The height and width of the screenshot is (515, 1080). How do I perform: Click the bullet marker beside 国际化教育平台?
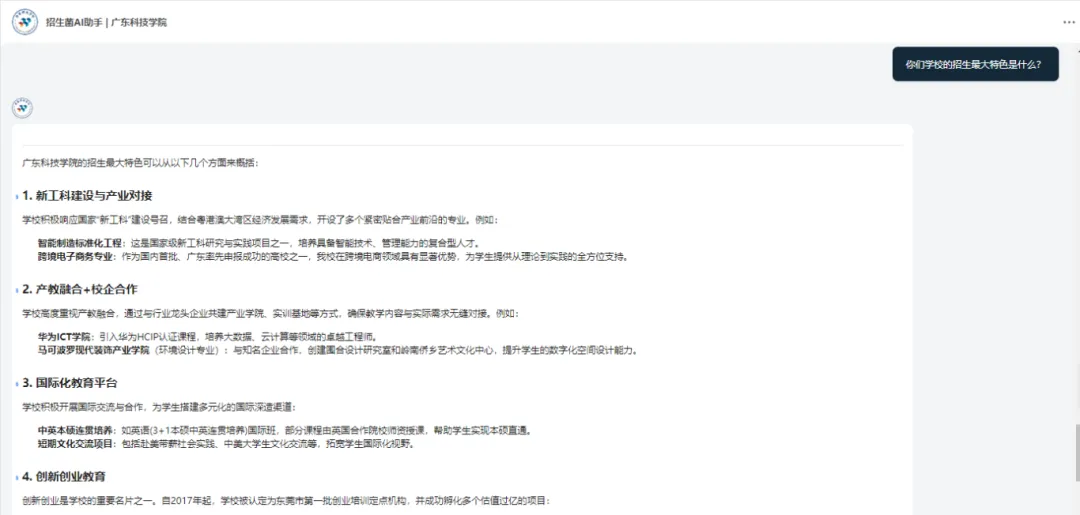pos(17,384)
